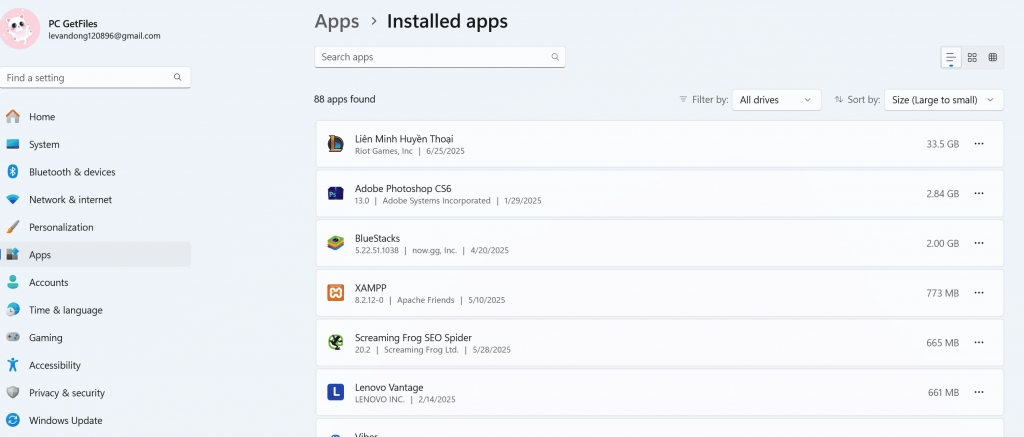This screenshot has height=437, width=1024.
Task: Click the PC GetFiles account name
Action: click(x=73, y=24)
